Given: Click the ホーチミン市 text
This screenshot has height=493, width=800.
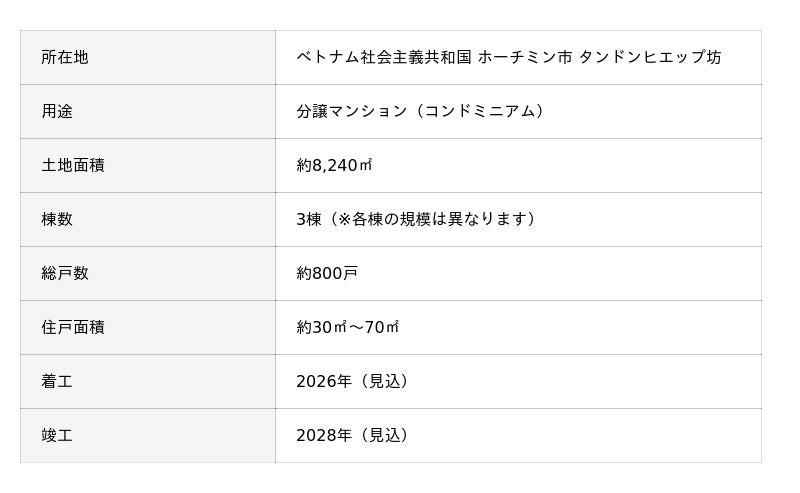Looking at the screenshot, I should pyautogui.click(x=525, y=58).
